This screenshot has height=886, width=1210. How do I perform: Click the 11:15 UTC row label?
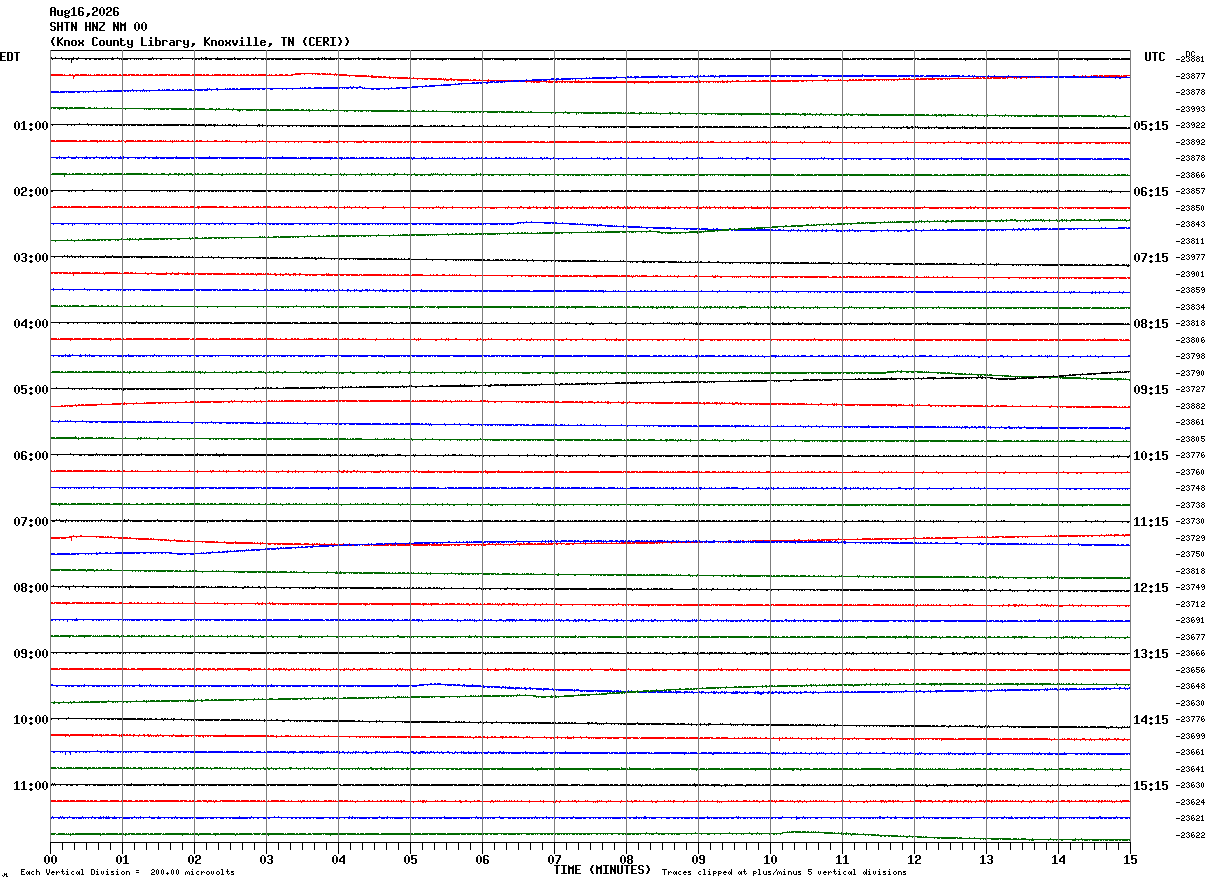pyautogui.click(x=1151, y=522)
